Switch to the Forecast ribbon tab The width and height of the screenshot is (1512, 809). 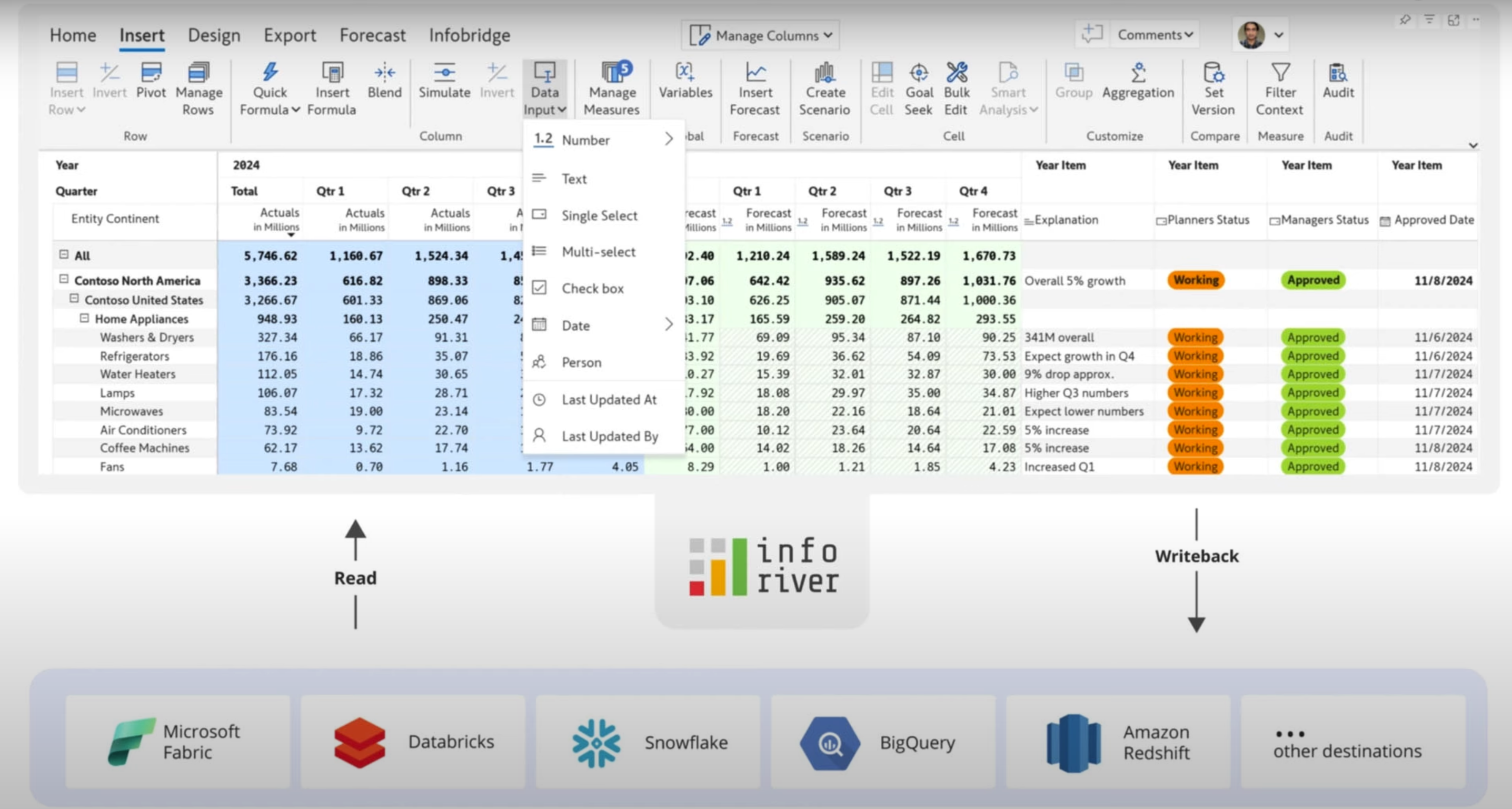(372, 35)
